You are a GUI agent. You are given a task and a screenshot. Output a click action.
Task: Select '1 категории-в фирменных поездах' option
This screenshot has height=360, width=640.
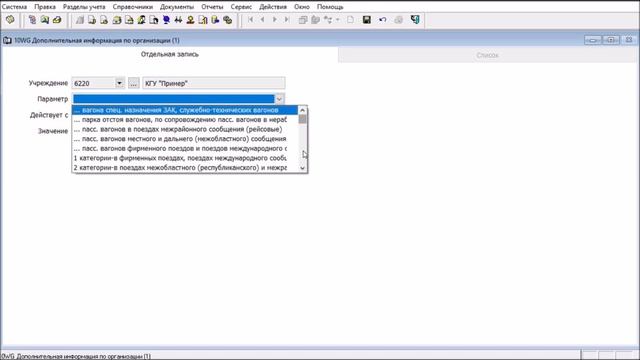185,158
